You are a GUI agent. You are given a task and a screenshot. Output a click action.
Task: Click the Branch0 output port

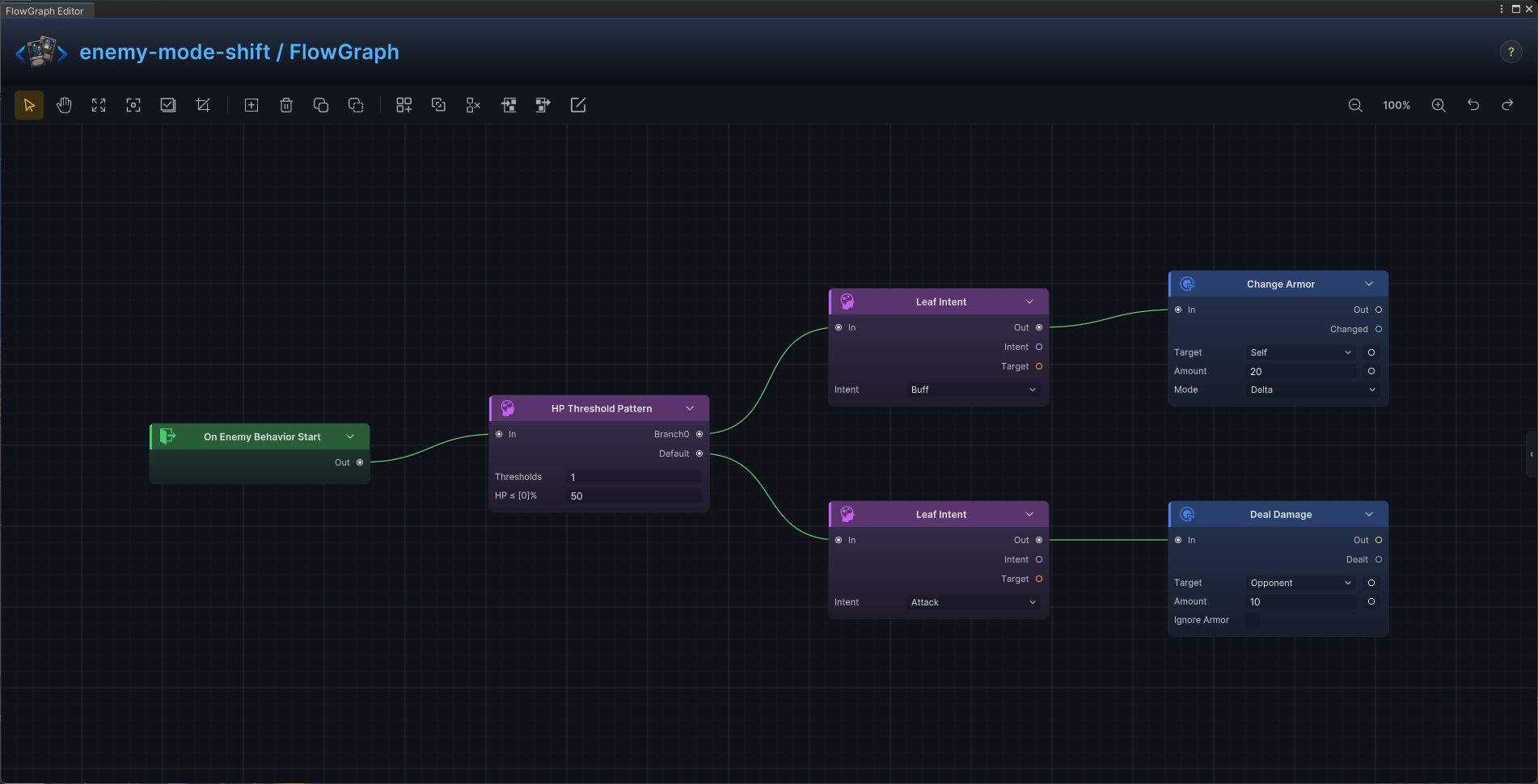pos(699,434)
